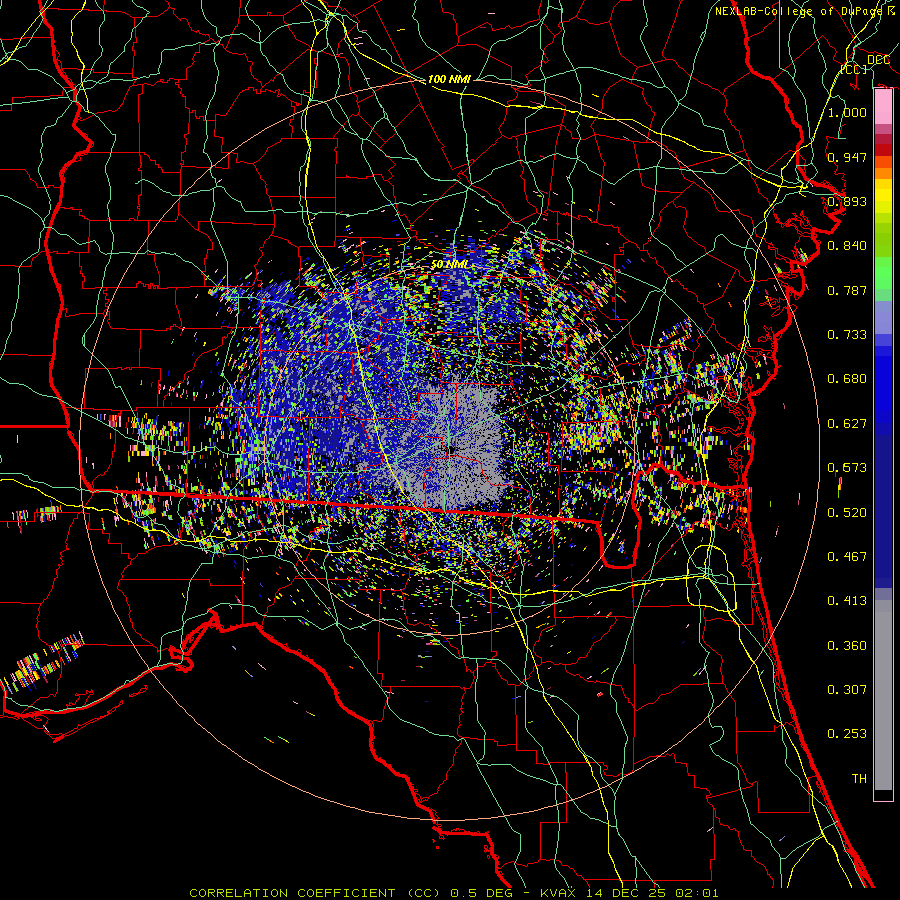The image size is (900, 900).
Task: Click the CORRELATION COEFFICIENT (CC) caption text
Action: (315, 893)
